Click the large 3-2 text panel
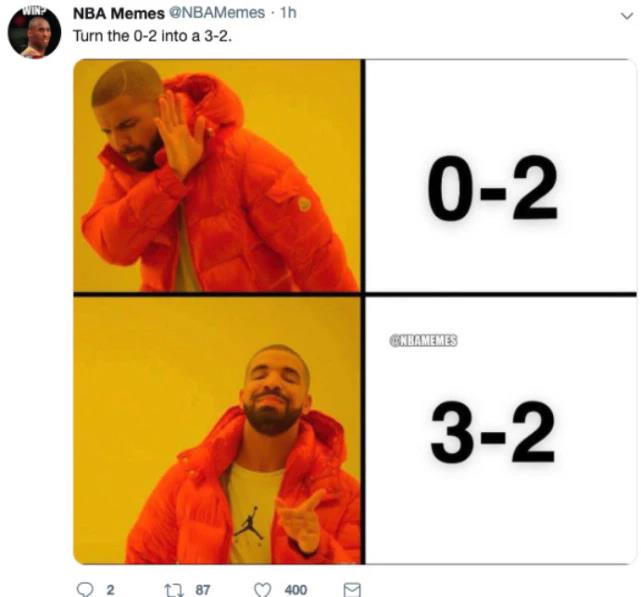 pyautogui.click(x=501, y=431)
